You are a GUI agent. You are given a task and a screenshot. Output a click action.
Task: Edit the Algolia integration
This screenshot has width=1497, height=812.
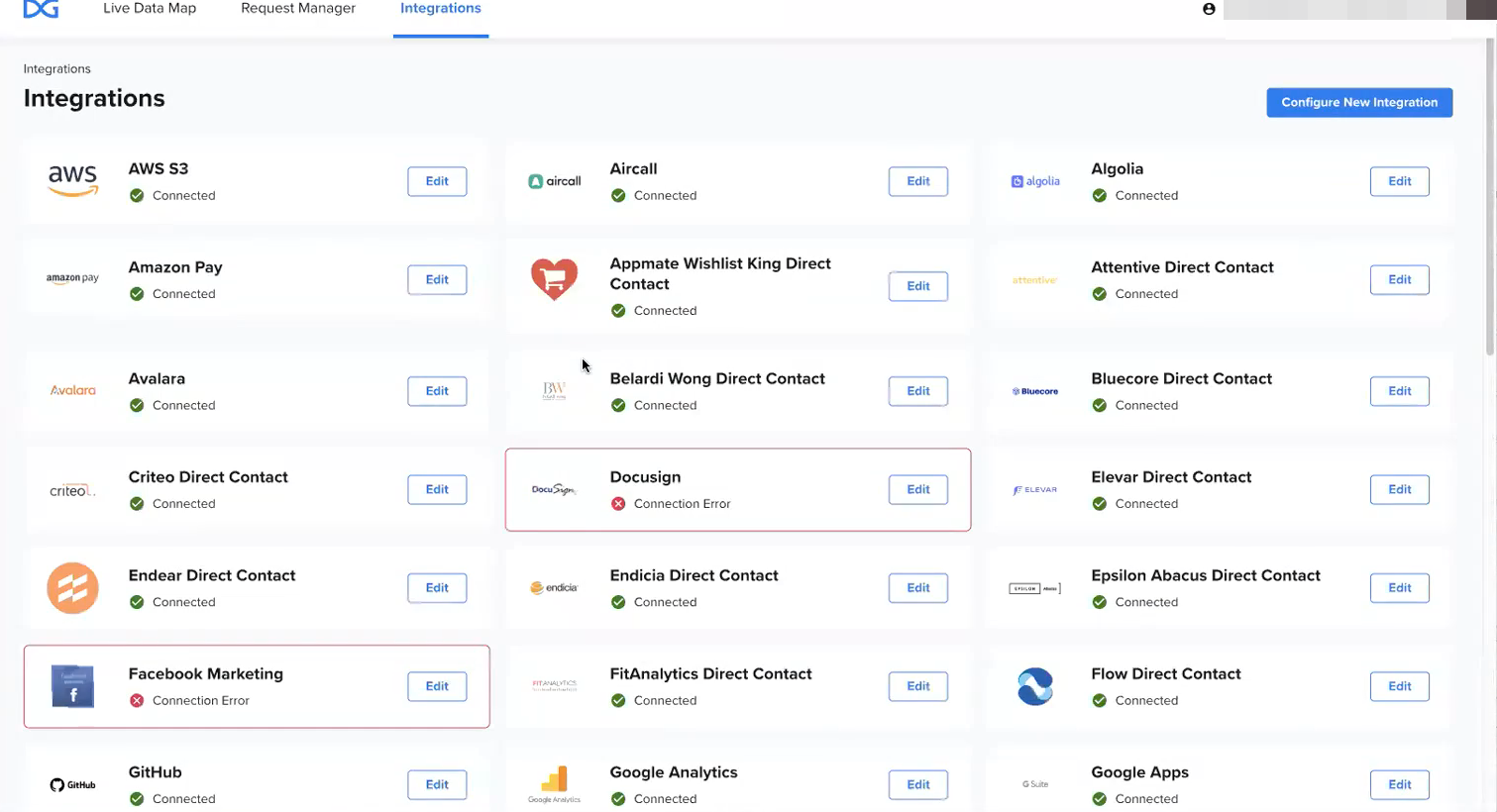1400,181
